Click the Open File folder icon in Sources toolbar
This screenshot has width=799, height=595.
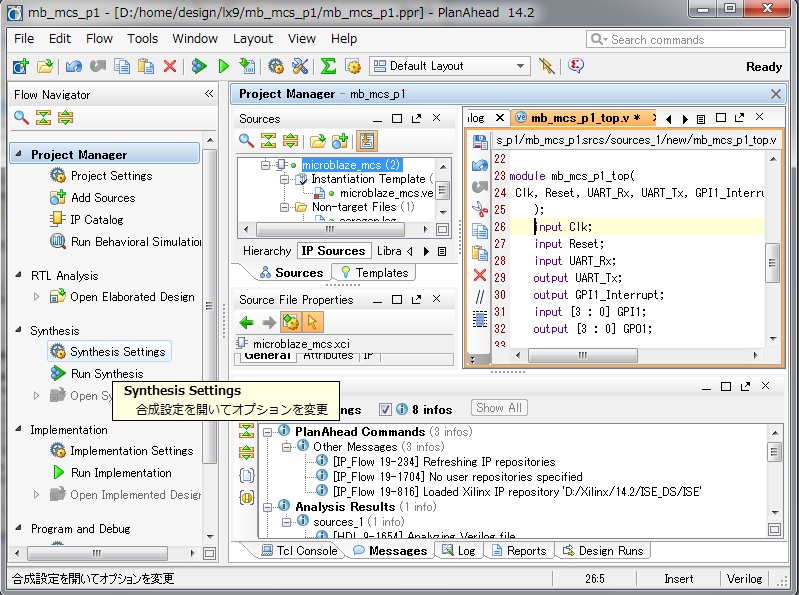tap(317, 141)
